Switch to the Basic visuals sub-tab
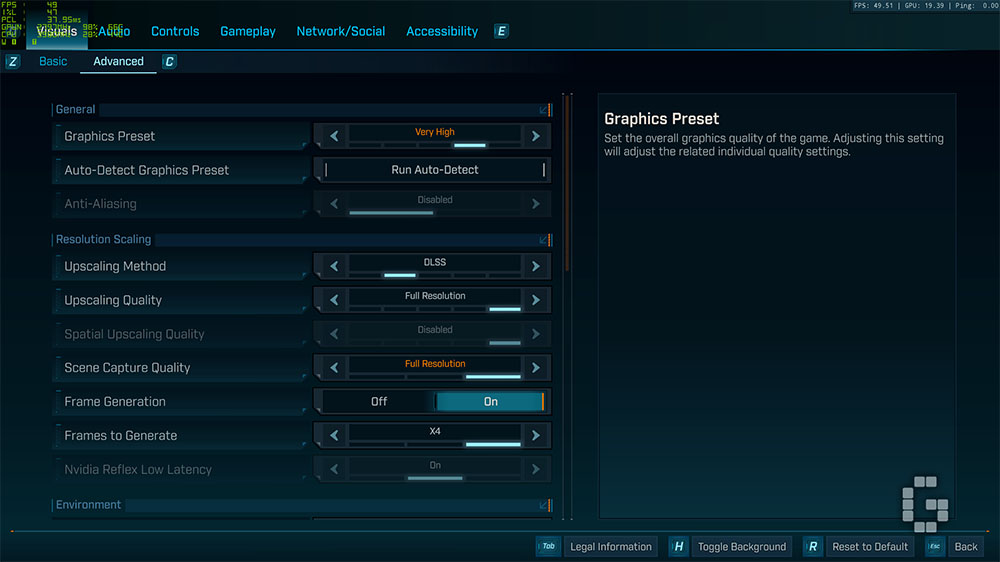This screenshot has height=562, width=1000. 53,61
